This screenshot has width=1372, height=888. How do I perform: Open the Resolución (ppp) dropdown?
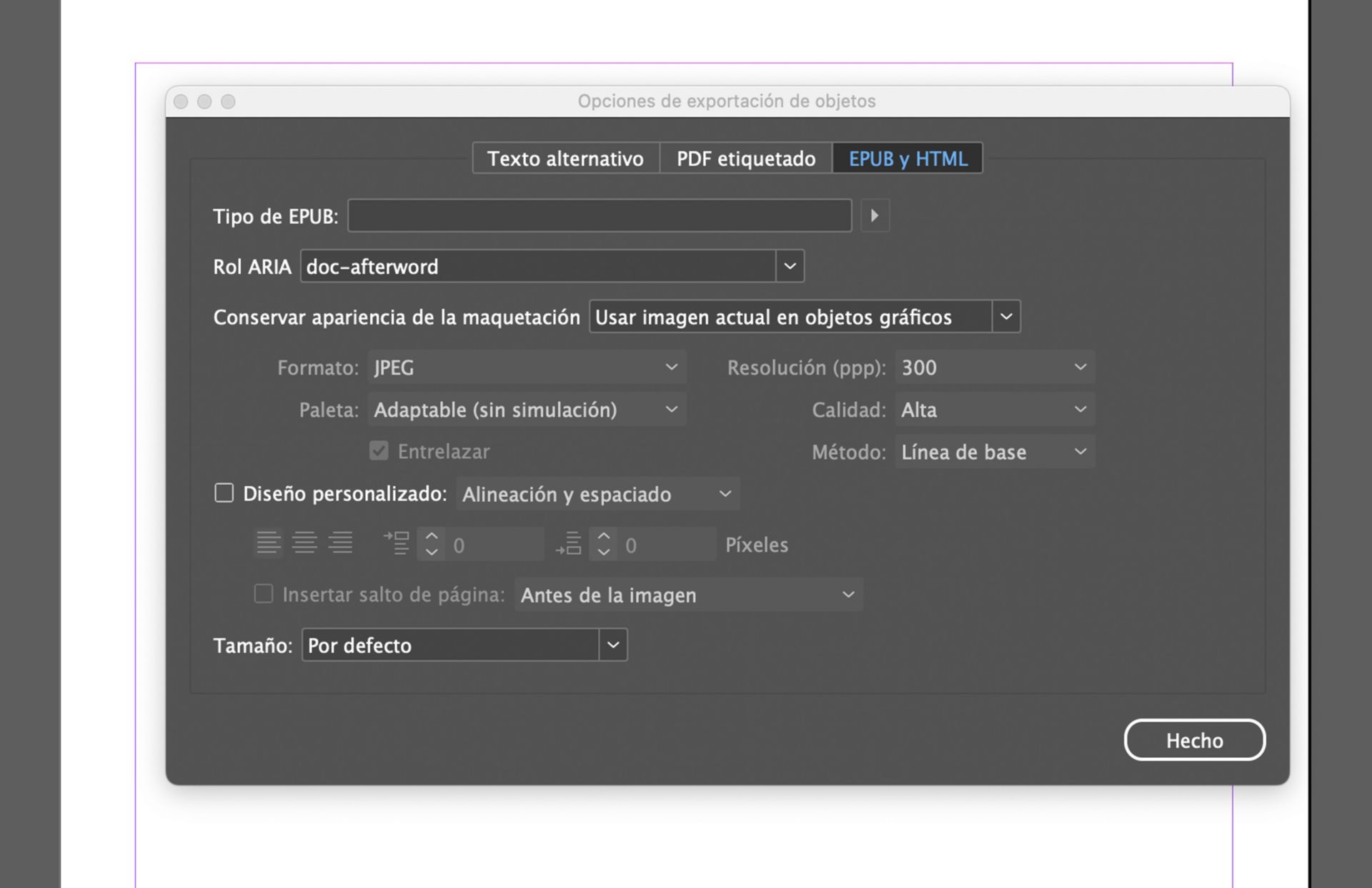1080,367
